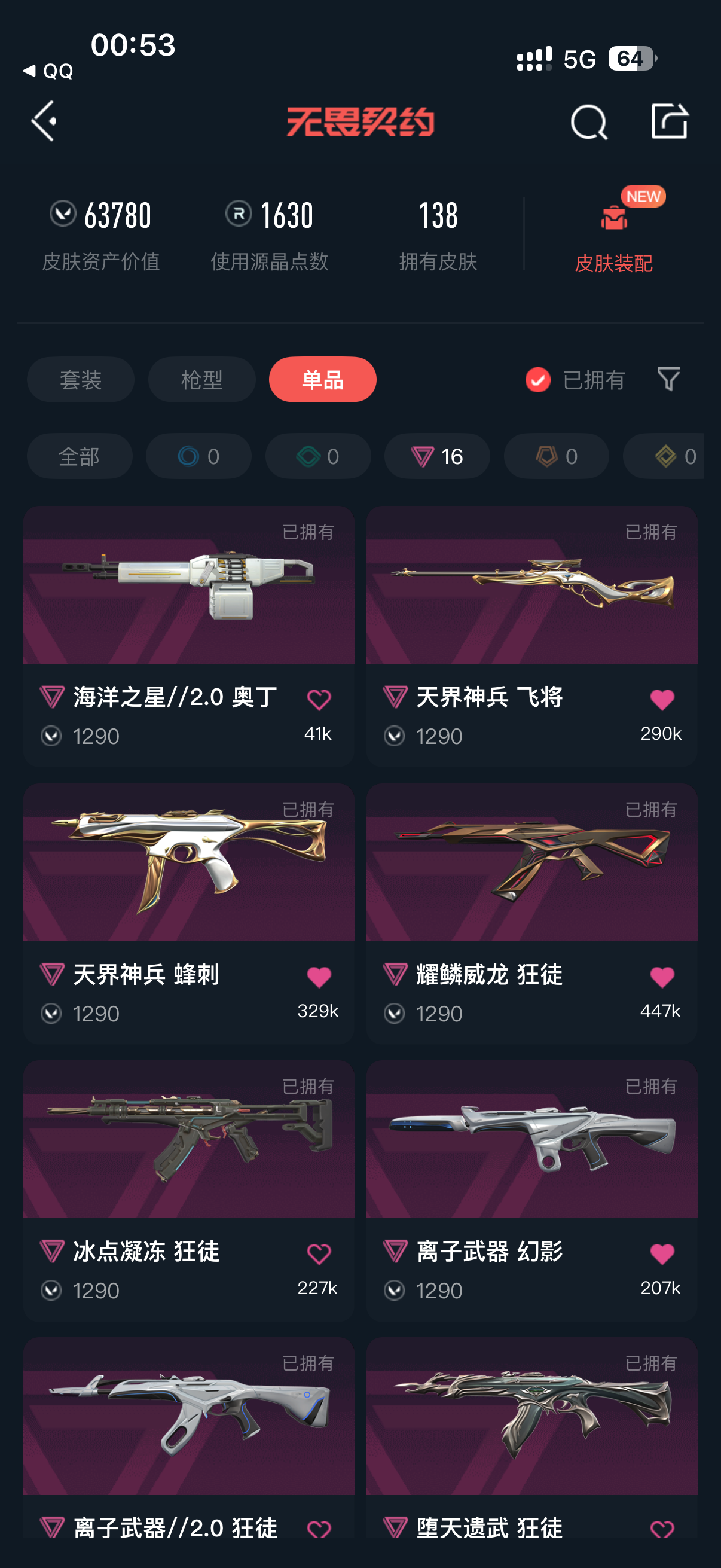Filter by blue circle tier icon
The width and height of the screenshot is (721, 1568).
(x=198, y=456)
